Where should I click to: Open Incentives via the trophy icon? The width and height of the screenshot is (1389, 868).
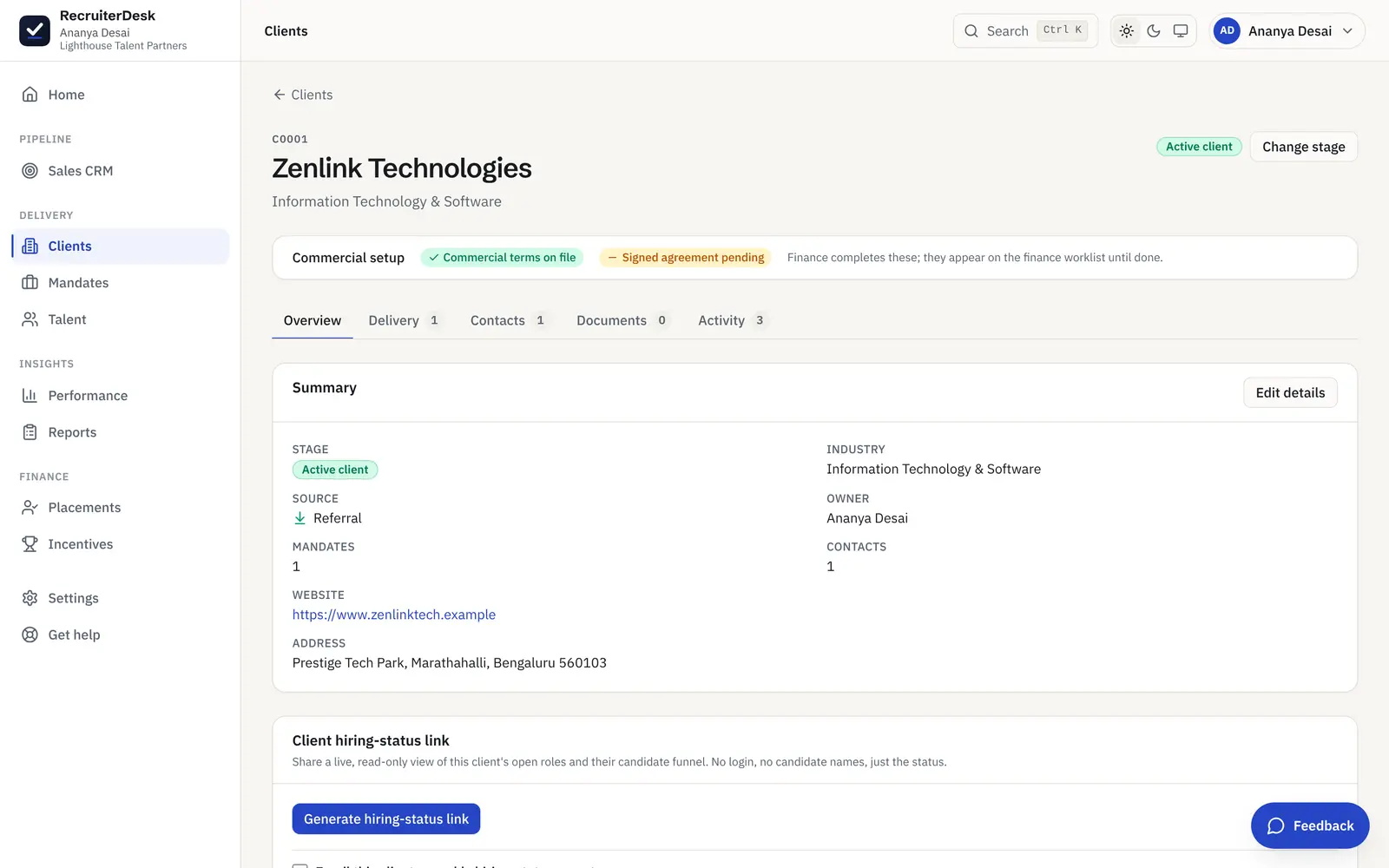tap(30, 544)
